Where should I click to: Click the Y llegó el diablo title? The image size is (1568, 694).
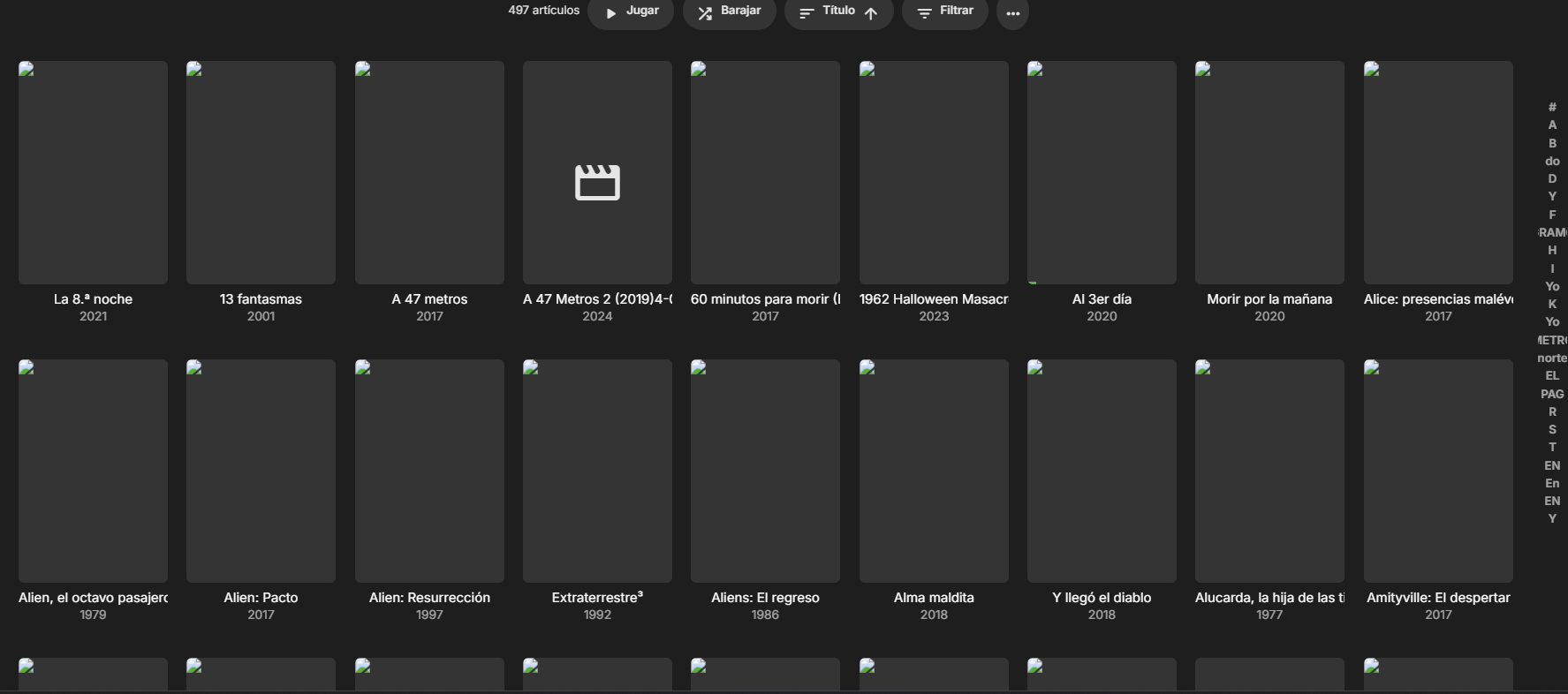1102,598
